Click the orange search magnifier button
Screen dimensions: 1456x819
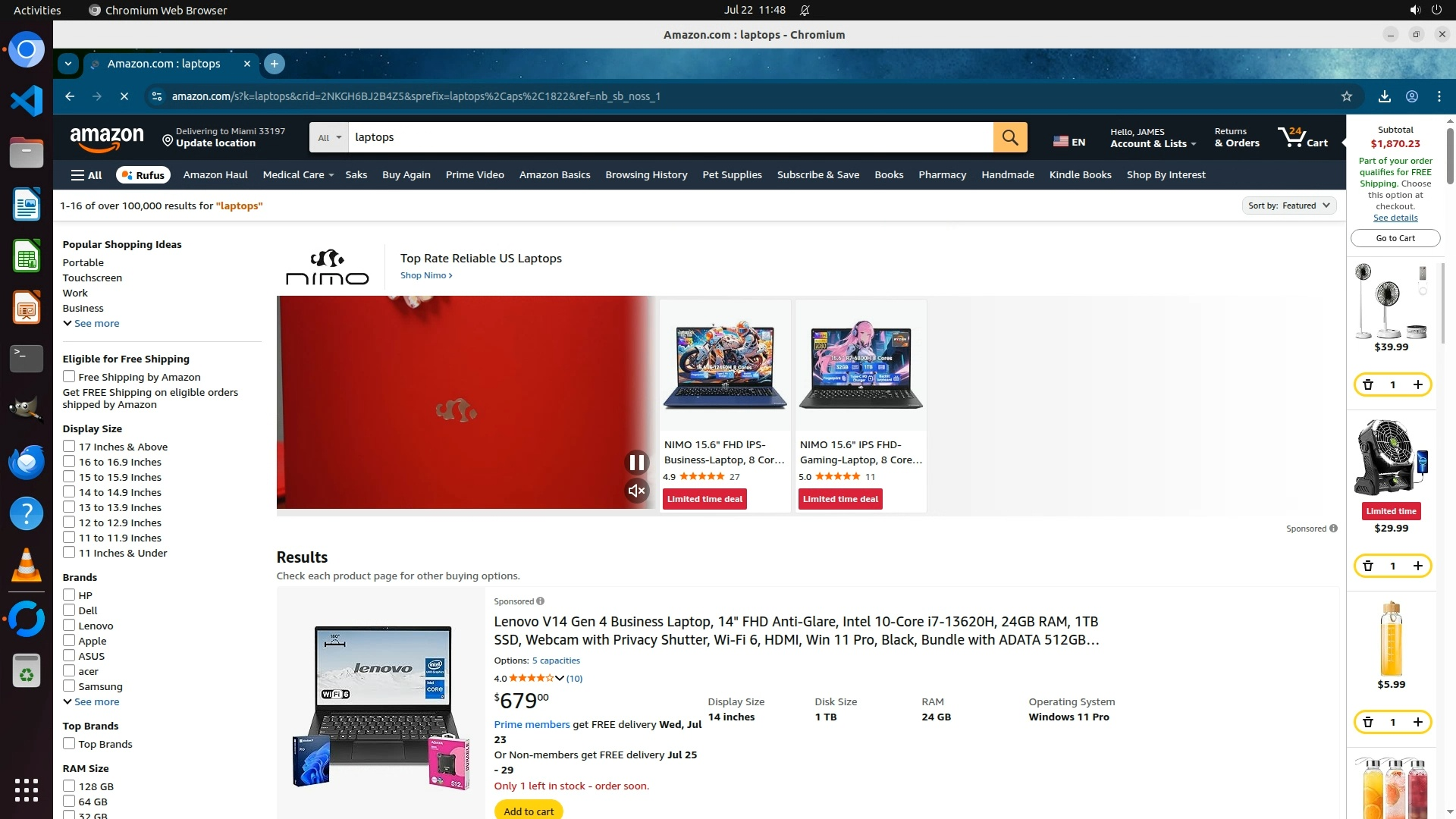click(x=1009, y=137)
